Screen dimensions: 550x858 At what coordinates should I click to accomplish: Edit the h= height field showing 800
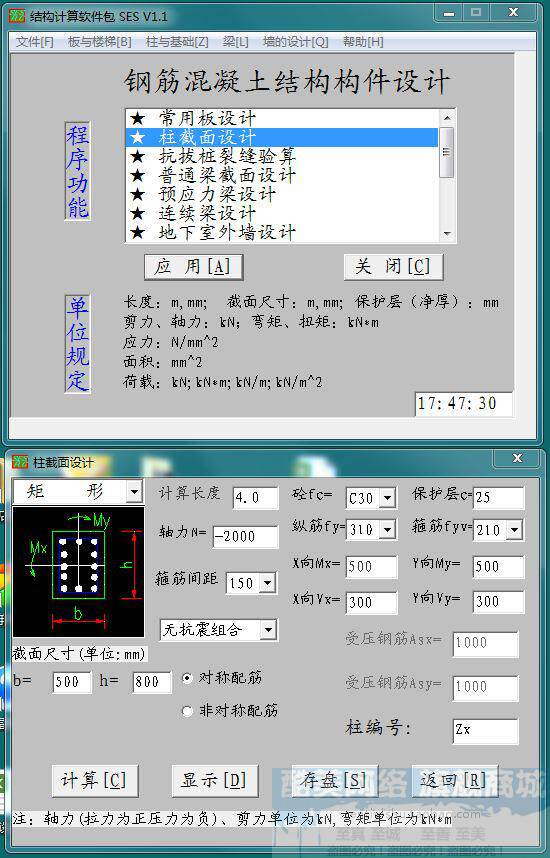click(152, 682)
